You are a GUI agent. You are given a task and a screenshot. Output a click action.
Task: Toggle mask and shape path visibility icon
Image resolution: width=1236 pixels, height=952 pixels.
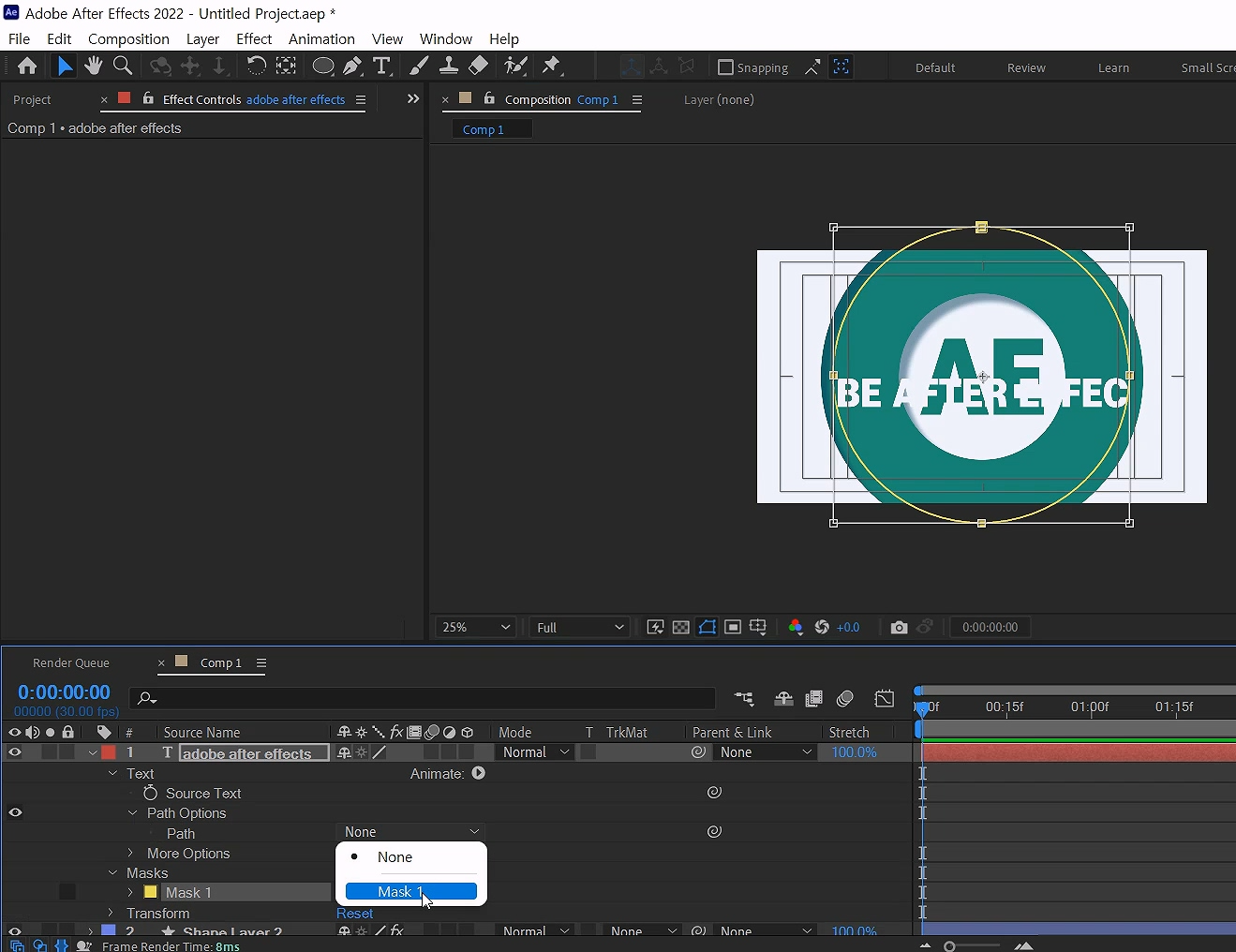point(707,627)
